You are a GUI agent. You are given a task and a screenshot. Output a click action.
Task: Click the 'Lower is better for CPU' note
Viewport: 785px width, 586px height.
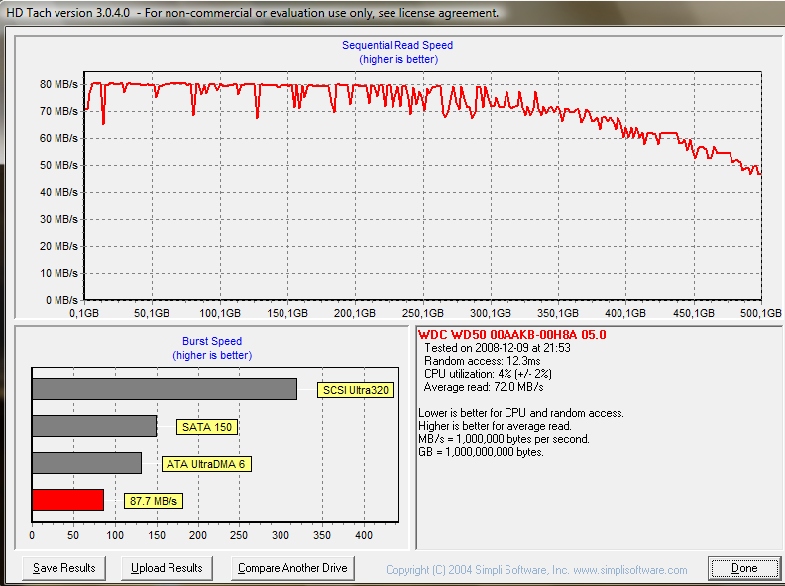pyautogui.click(x=521, y=413)
